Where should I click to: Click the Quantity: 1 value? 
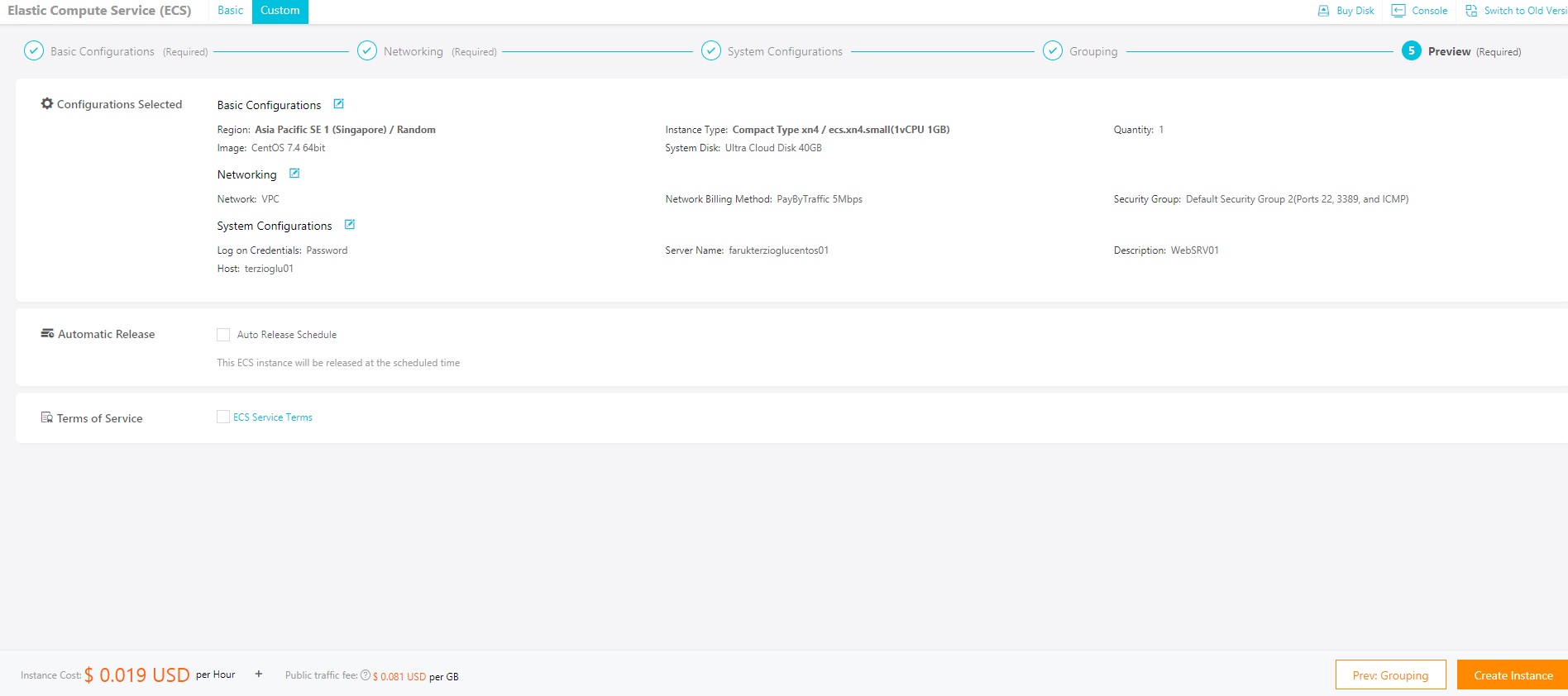click(1160, 130)
